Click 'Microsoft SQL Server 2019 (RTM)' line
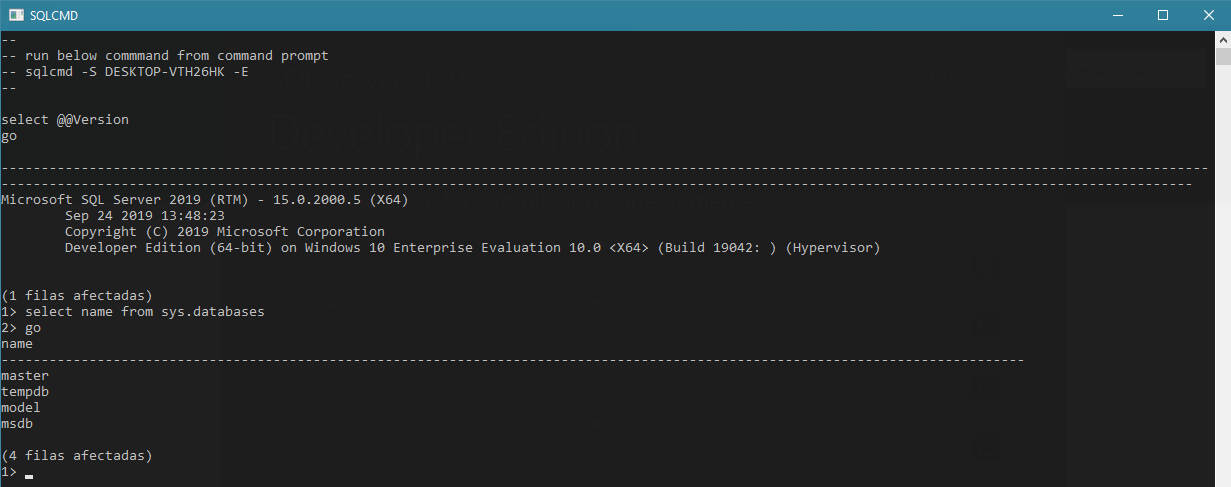 (204, 200)
